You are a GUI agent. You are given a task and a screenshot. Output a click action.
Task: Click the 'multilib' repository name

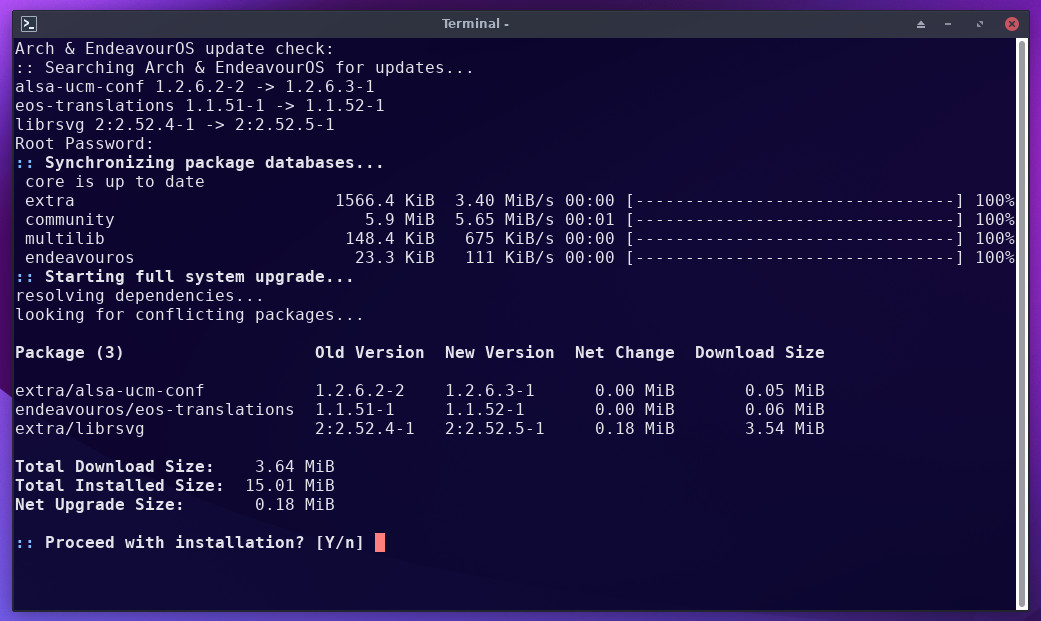click(x=65, y=238)
